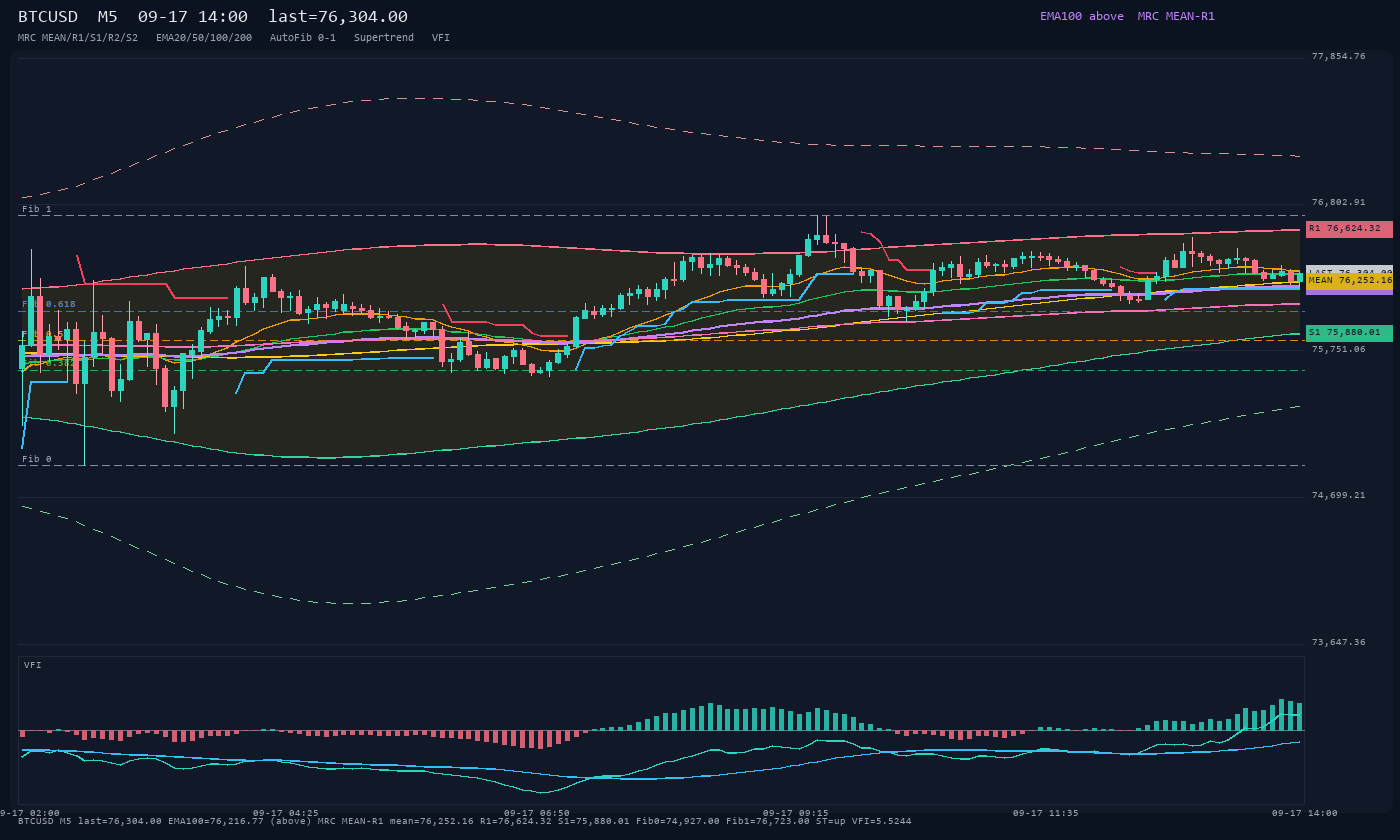Click the 74,699.21 price axis label
The width and height of the screenshot is (1400, 840).
point(1338,496)
